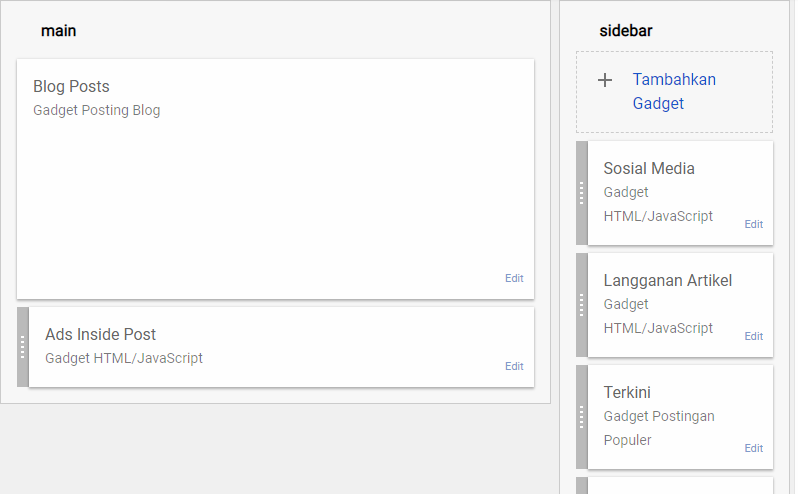Viewport: 798px width, 494px height.
Task: Click the Tambahkan Gadget link
Action: [x=673, y=91]
